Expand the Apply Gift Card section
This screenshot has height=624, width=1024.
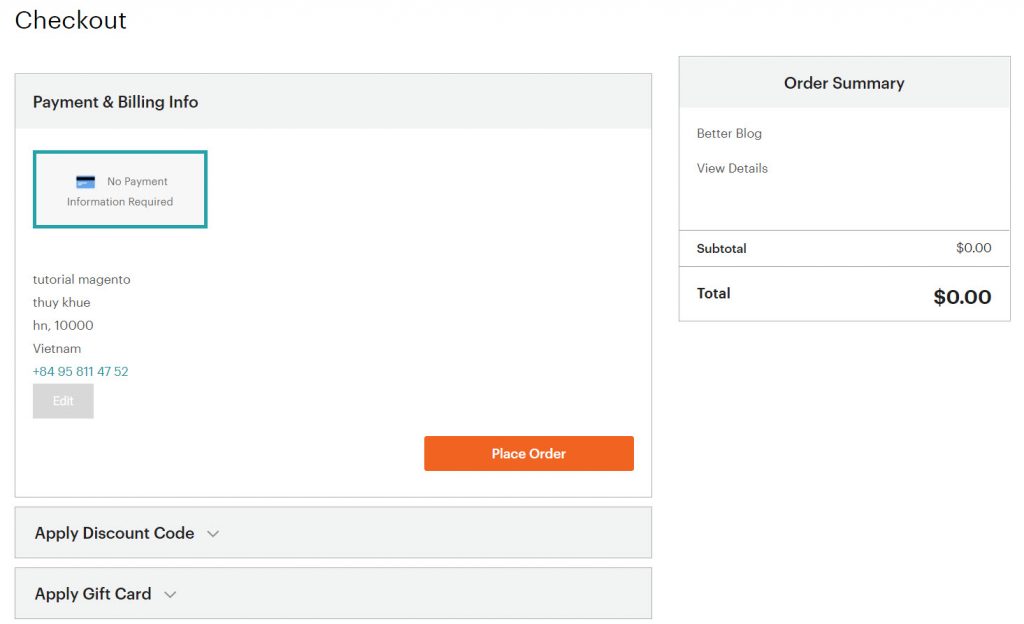333,593
